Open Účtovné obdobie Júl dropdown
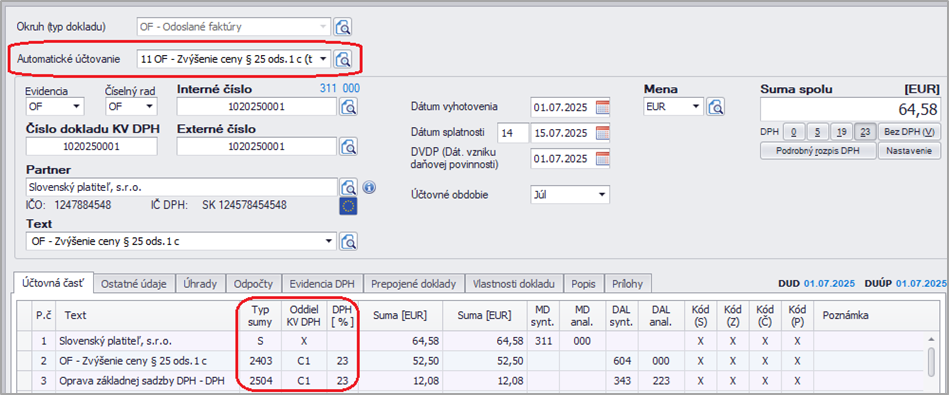Screen dimensions: 949x395 [602, 195]
